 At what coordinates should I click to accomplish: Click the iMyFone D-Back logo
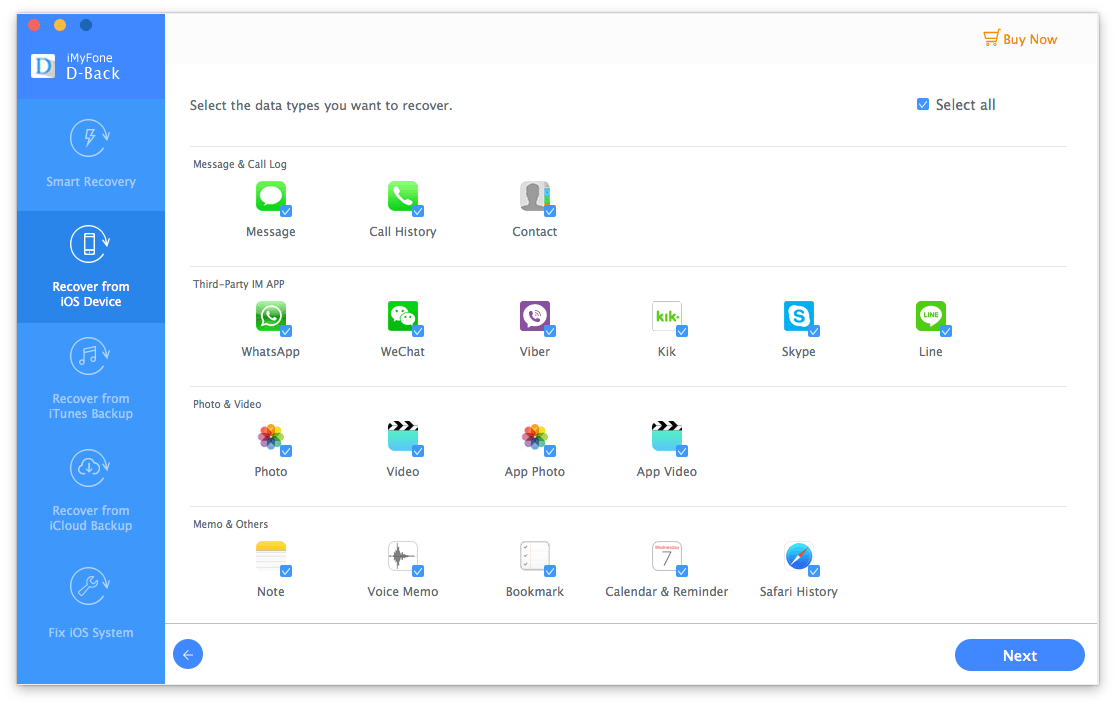pos(43,66)
